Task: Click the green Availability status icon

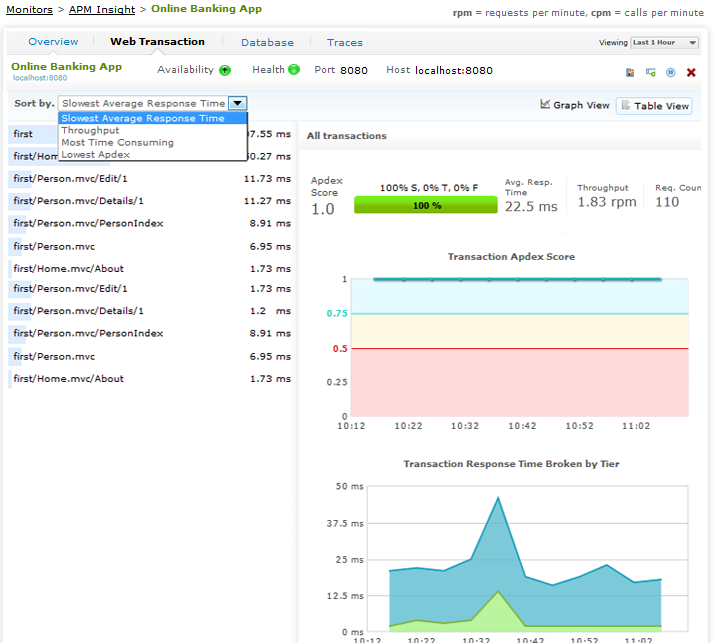Action: (225, 70)
